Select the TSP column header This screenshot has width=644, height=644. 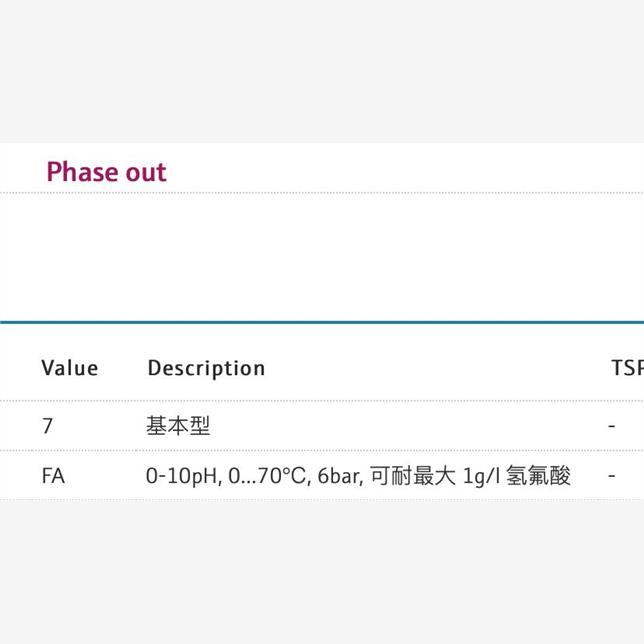click(626, 368)
